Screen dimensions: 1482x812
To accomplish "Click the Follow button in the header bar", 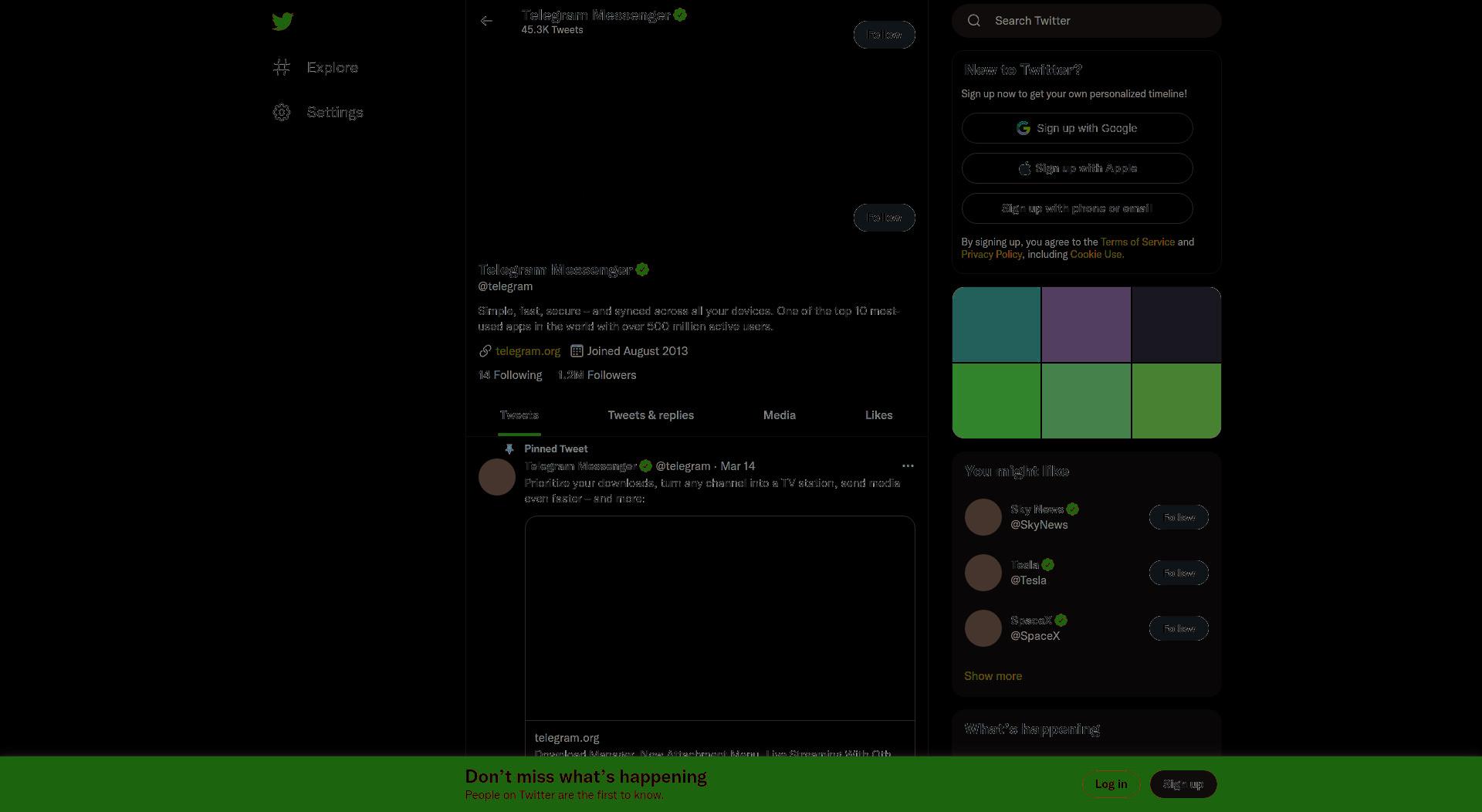I will pyautogui.click(x=885, y=35).
